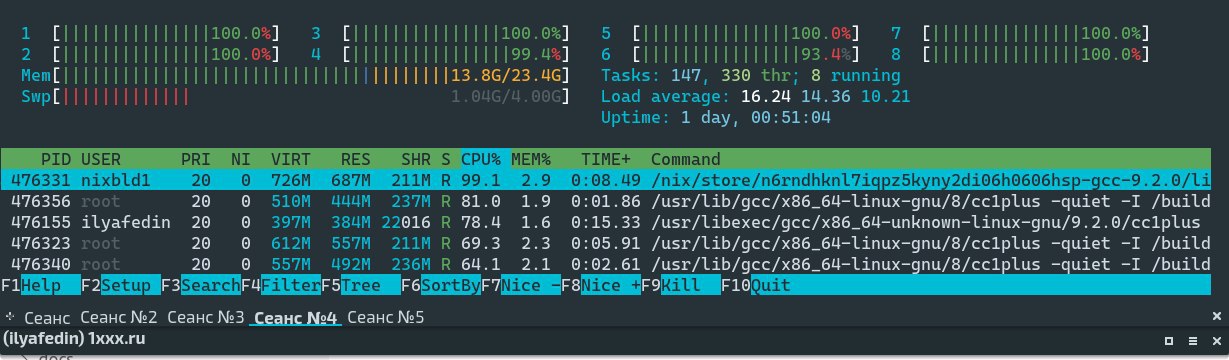Select process row with PID 476340
Viewport: 1229px width, 360px height.
click(606, 264)
